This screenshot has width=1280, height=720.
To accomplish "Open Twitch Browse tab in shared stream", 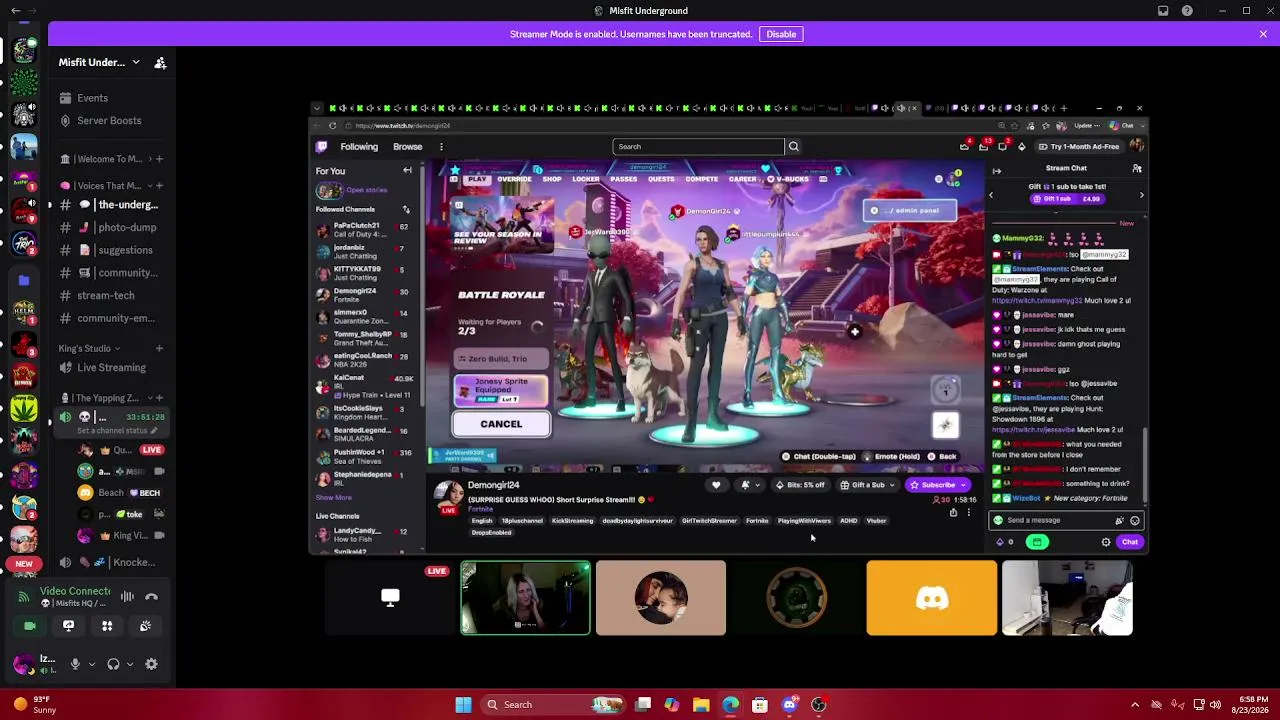I will (x=407, y=147).
